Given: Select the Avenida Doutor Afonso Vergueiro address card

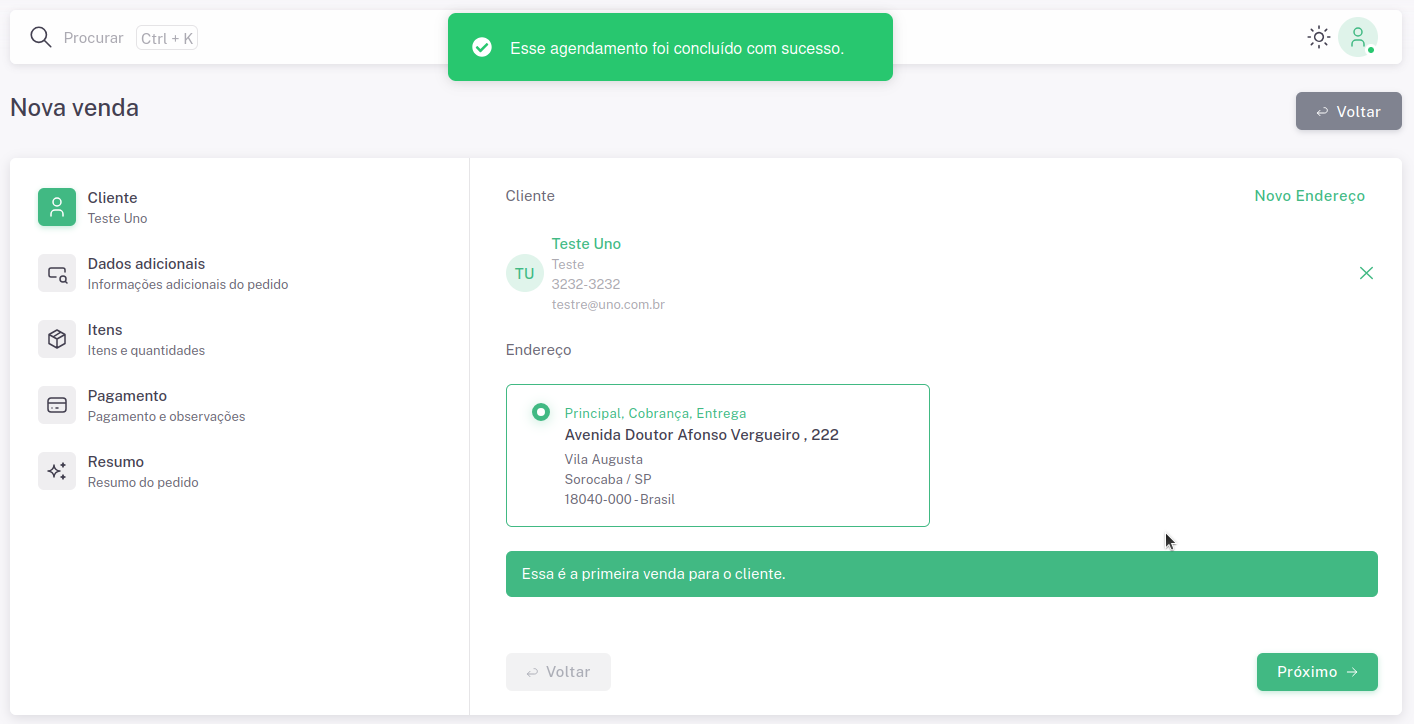Looking at the screenshot, I should pyautogui.click(x=717, y=455).
